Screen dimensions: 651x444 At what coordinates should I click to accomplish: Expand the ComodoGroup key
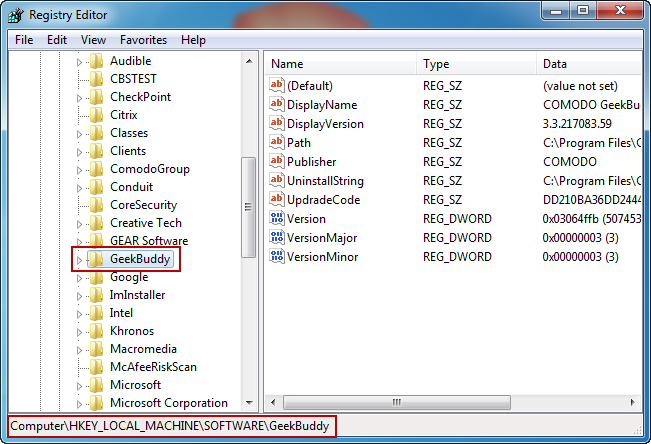tap(79, 170)
